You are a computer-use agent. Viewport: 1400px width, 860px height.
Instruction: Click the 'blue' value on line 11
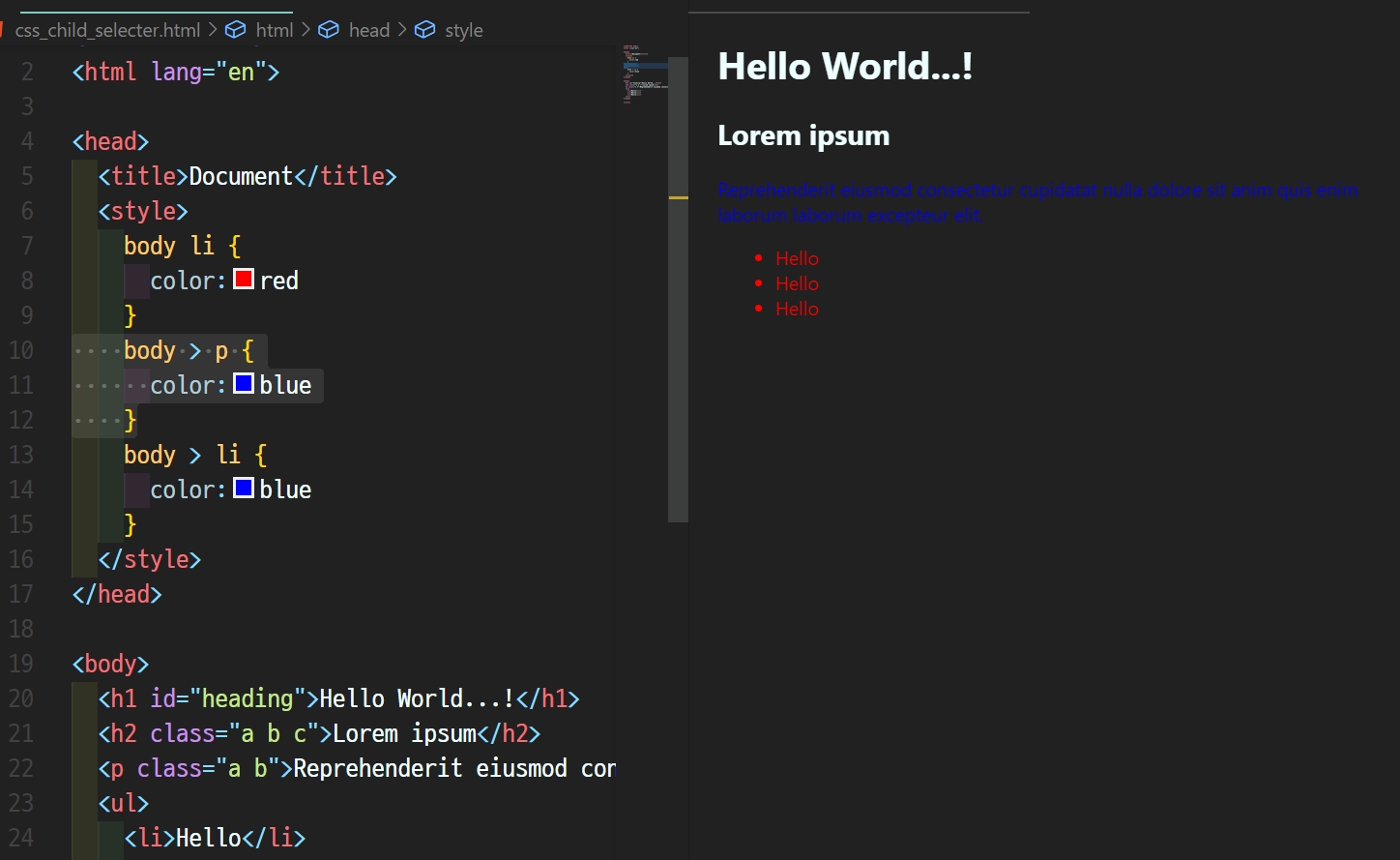(x=285, y=385)
